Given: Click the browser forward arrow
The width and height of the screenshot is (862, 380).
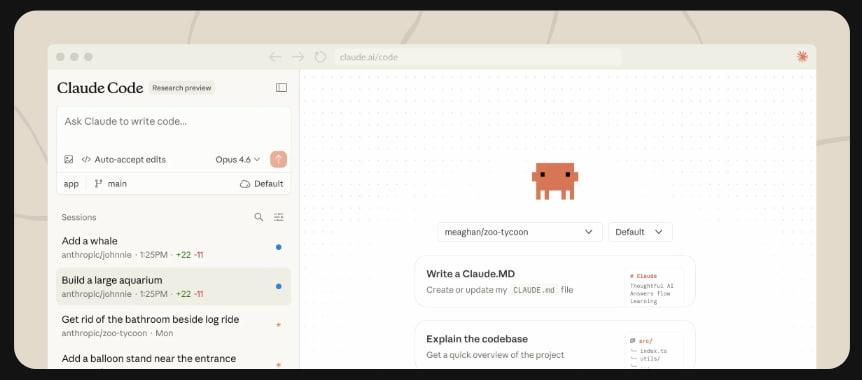Looking at the screenshot, I should (298, 57).
